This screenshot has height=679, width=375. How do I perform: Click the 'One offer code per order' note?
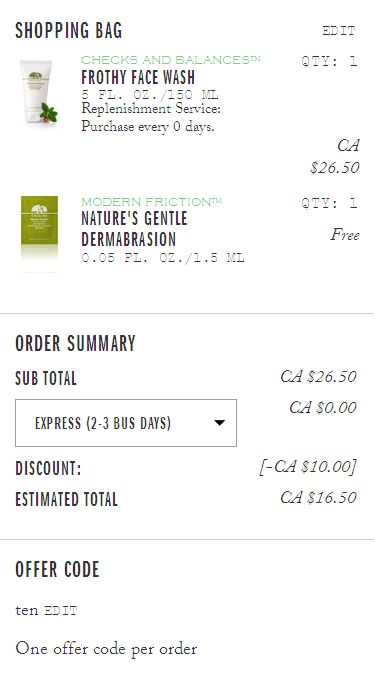coord(106,649)
